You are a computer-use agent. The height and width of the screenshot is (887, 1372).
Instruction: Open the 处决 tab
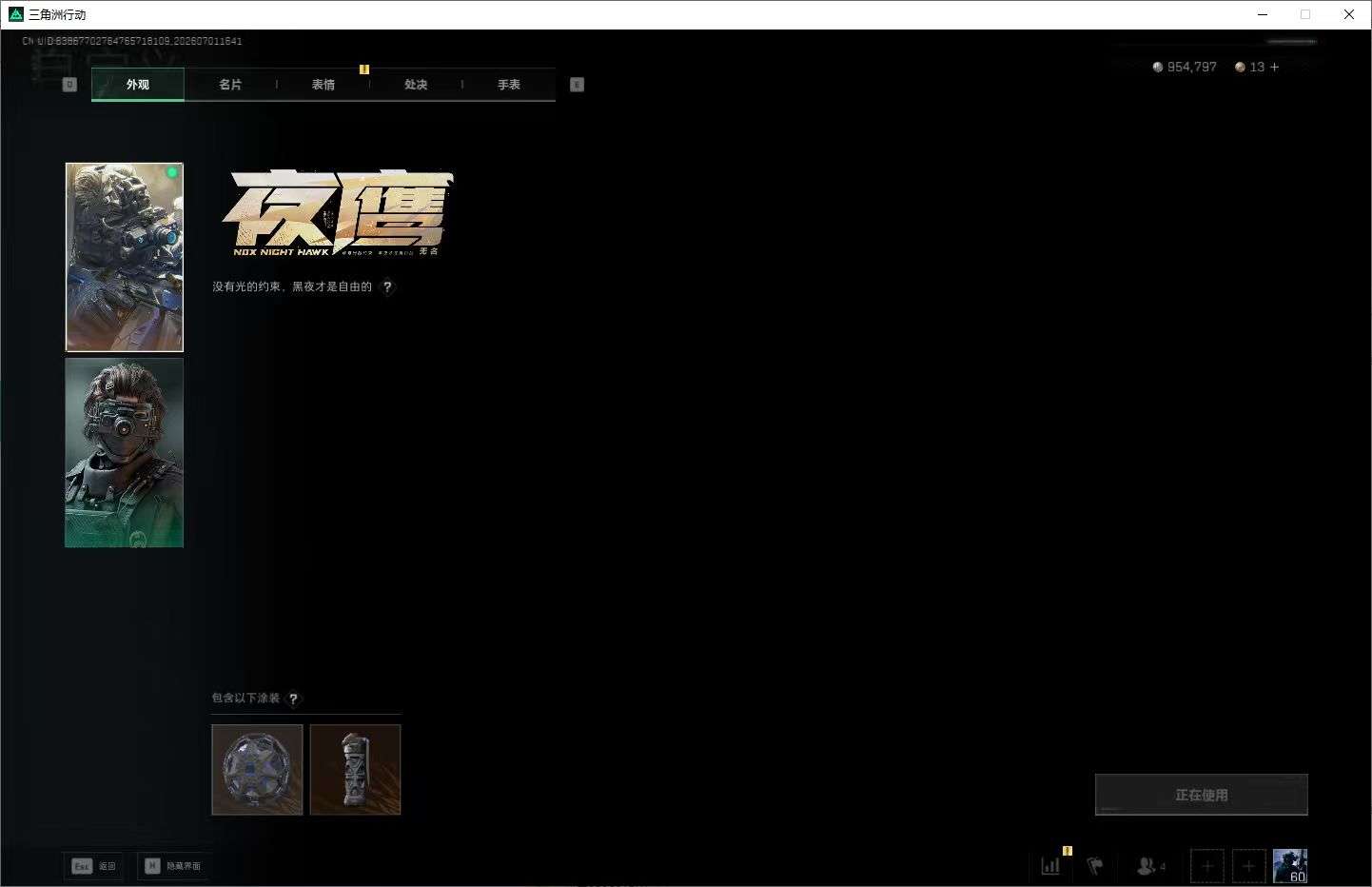click(x=416, y=85)
